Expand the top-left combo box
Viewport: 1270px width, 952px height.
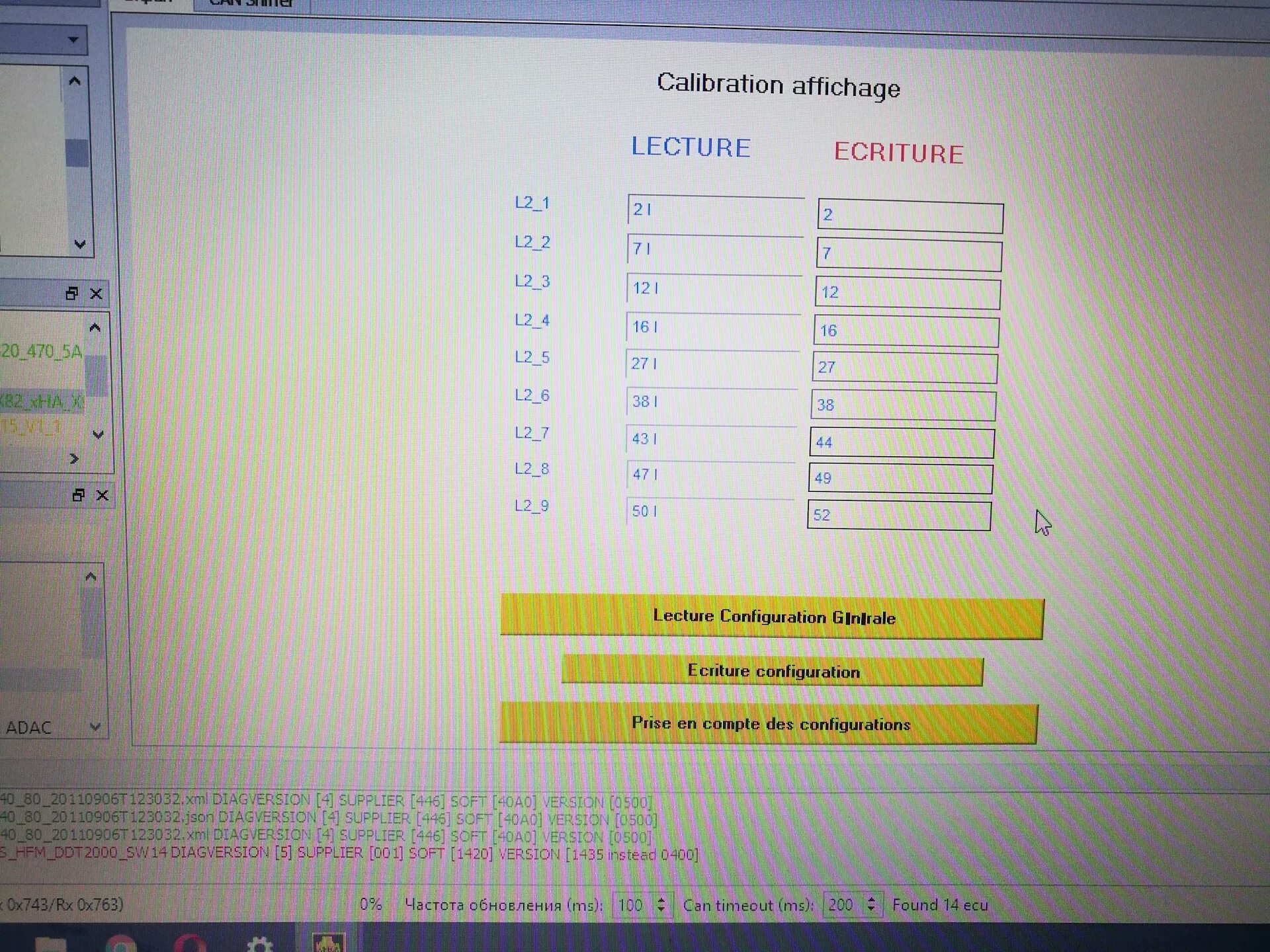73,40
